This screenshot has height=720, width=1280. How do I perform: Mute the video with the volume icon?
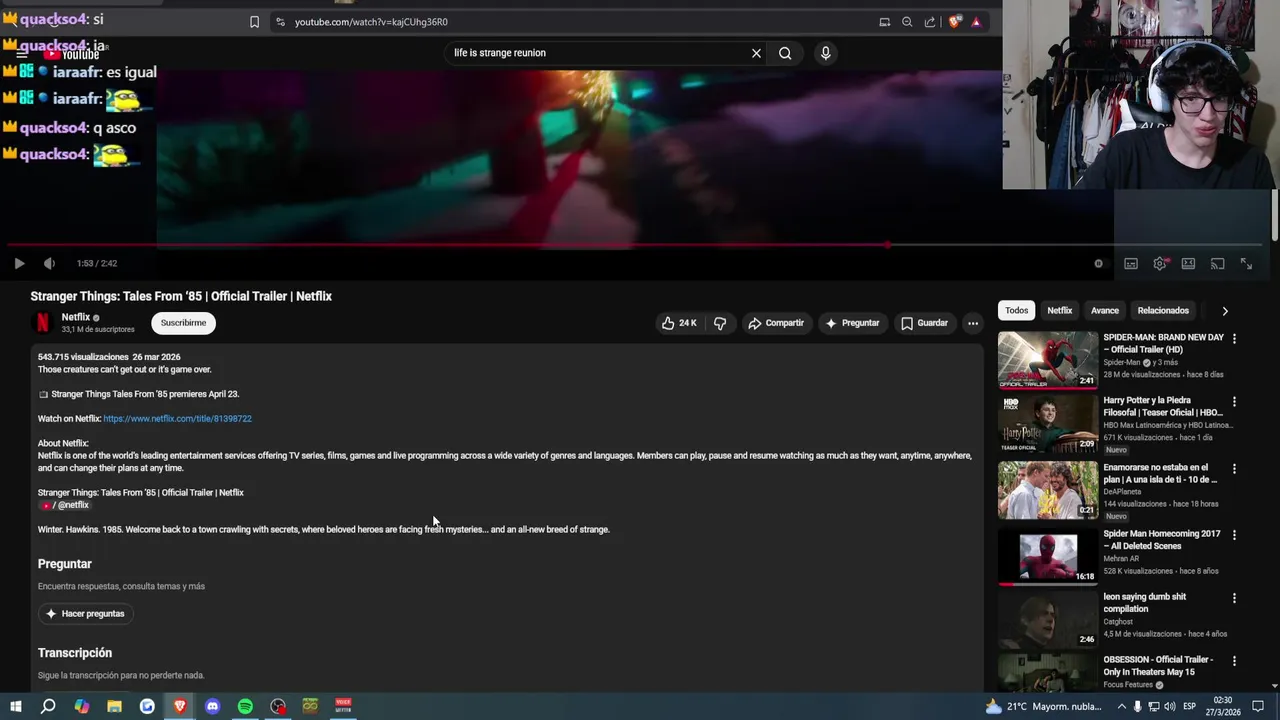coord(49,263)
